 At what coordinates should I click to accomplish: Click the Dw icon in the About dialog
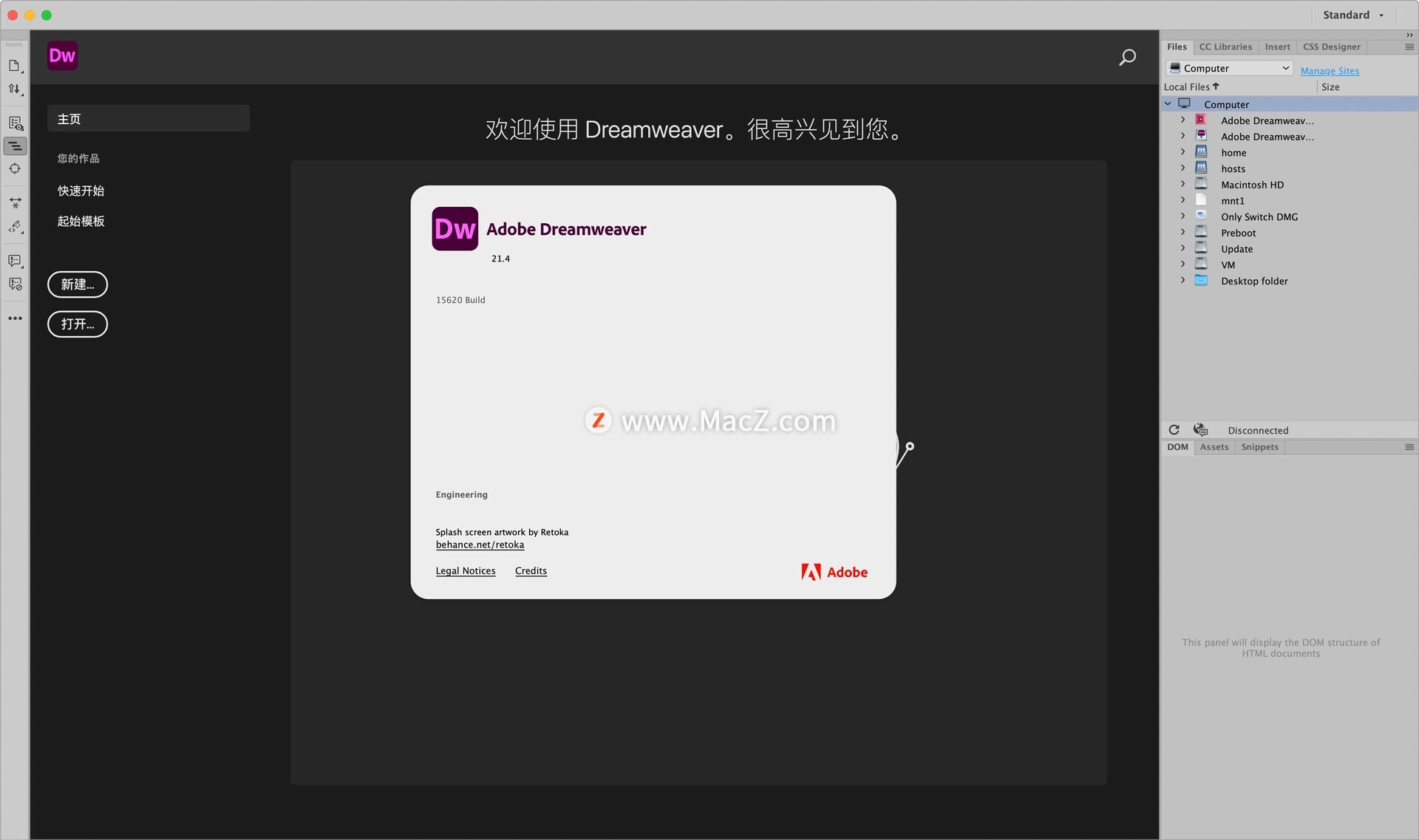coord(455,229)
